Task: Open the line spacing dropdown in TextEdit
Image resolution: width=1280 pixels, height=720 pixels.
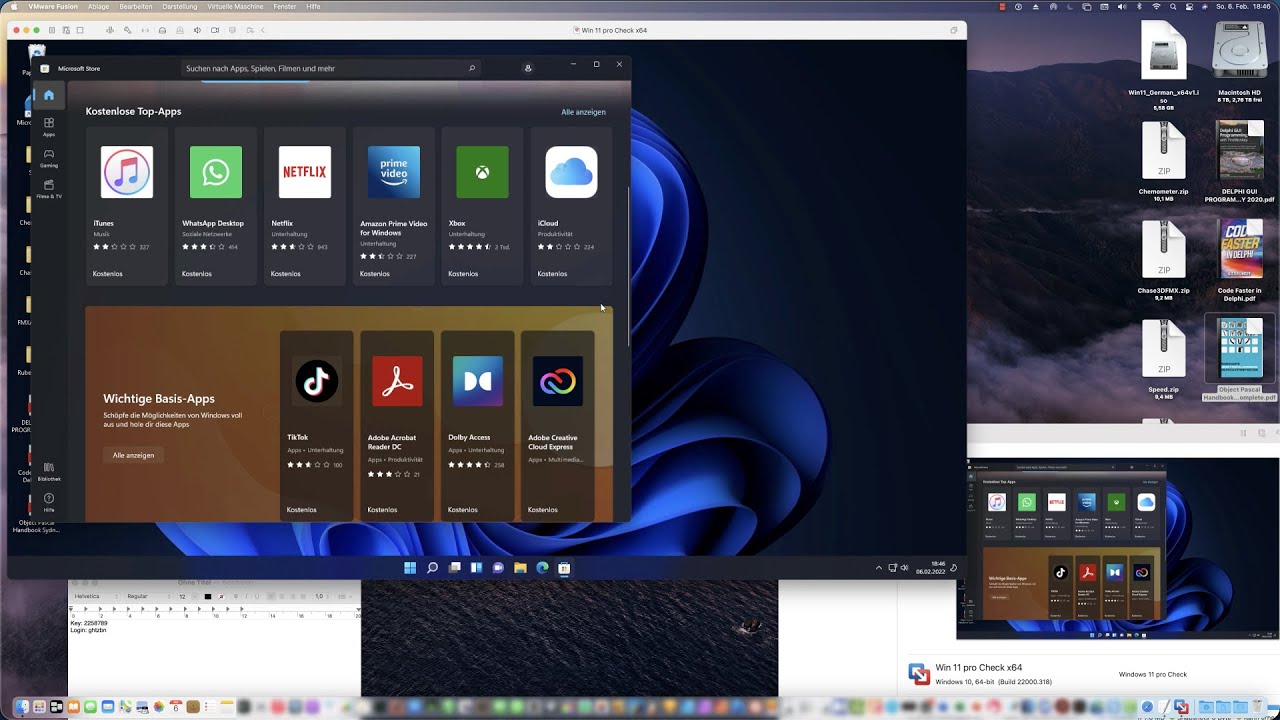Action: click(x=325, y=596)
